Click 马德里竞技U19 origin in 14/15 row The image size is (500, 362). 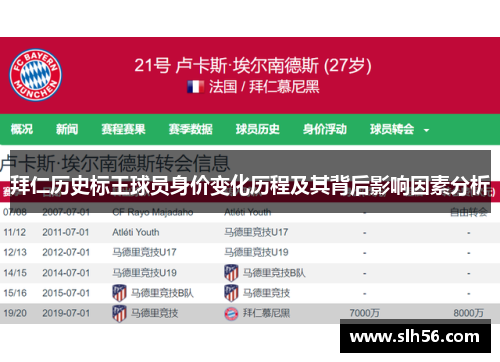click(x=144, y=273)
